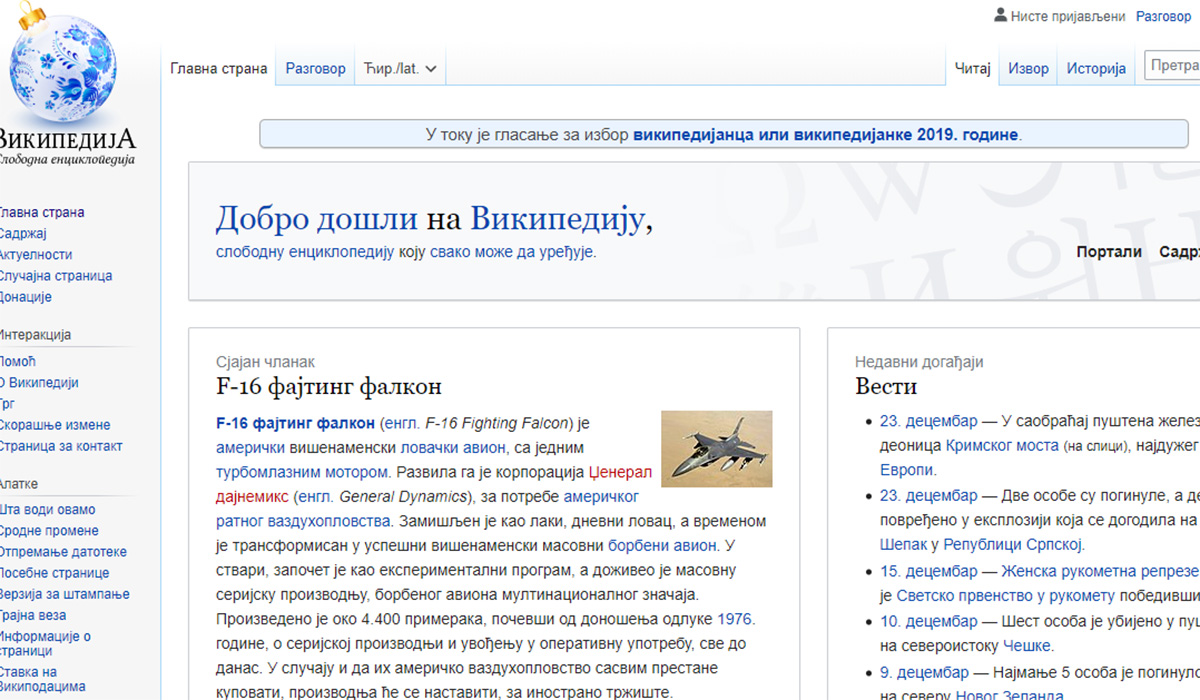Focus the Претрага search field
This screenshot has width=1200, height=700.
(x=1172, y=66)
